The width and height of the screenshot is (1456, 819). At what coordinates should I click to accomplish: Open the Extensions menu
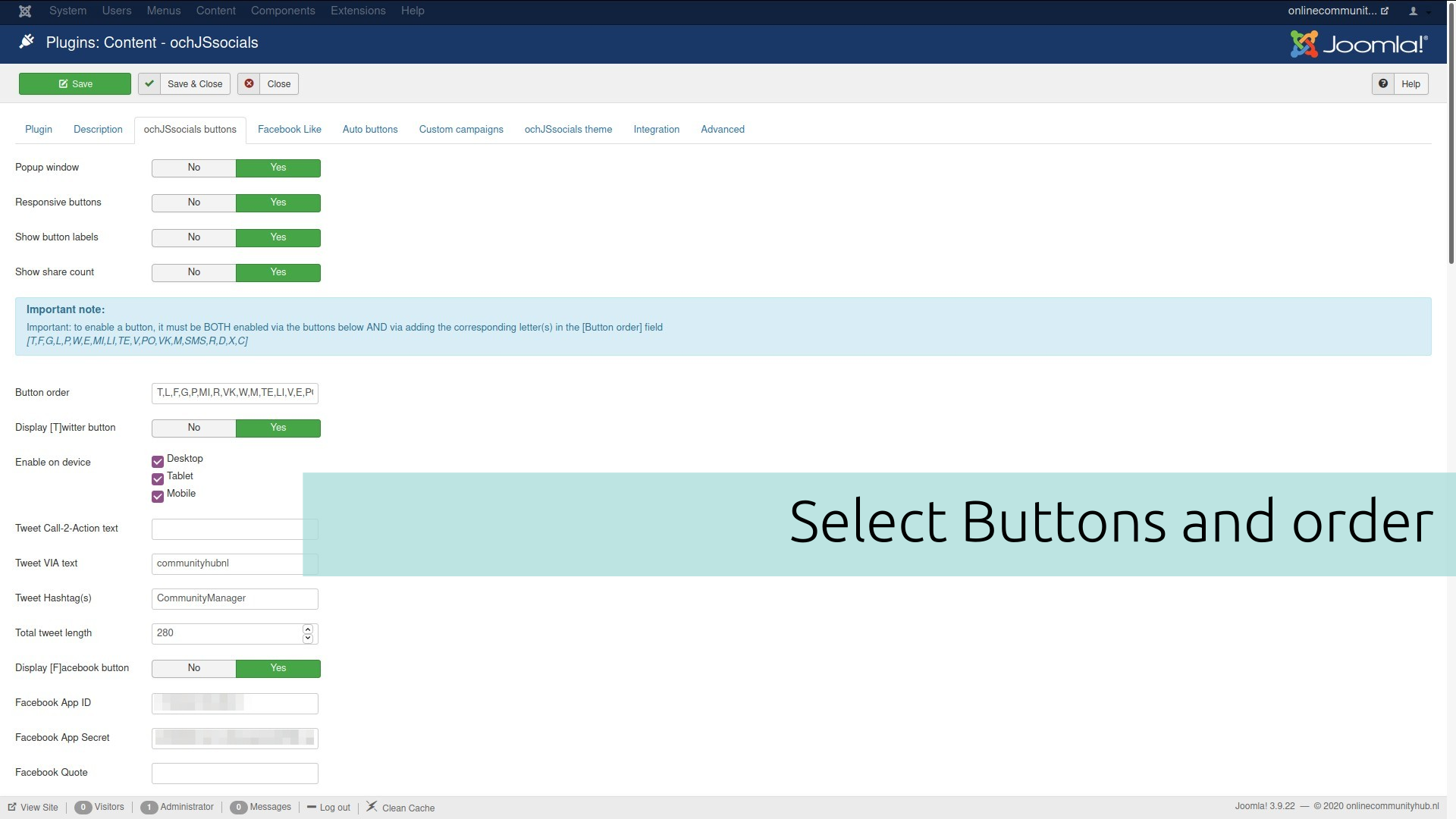358,11
